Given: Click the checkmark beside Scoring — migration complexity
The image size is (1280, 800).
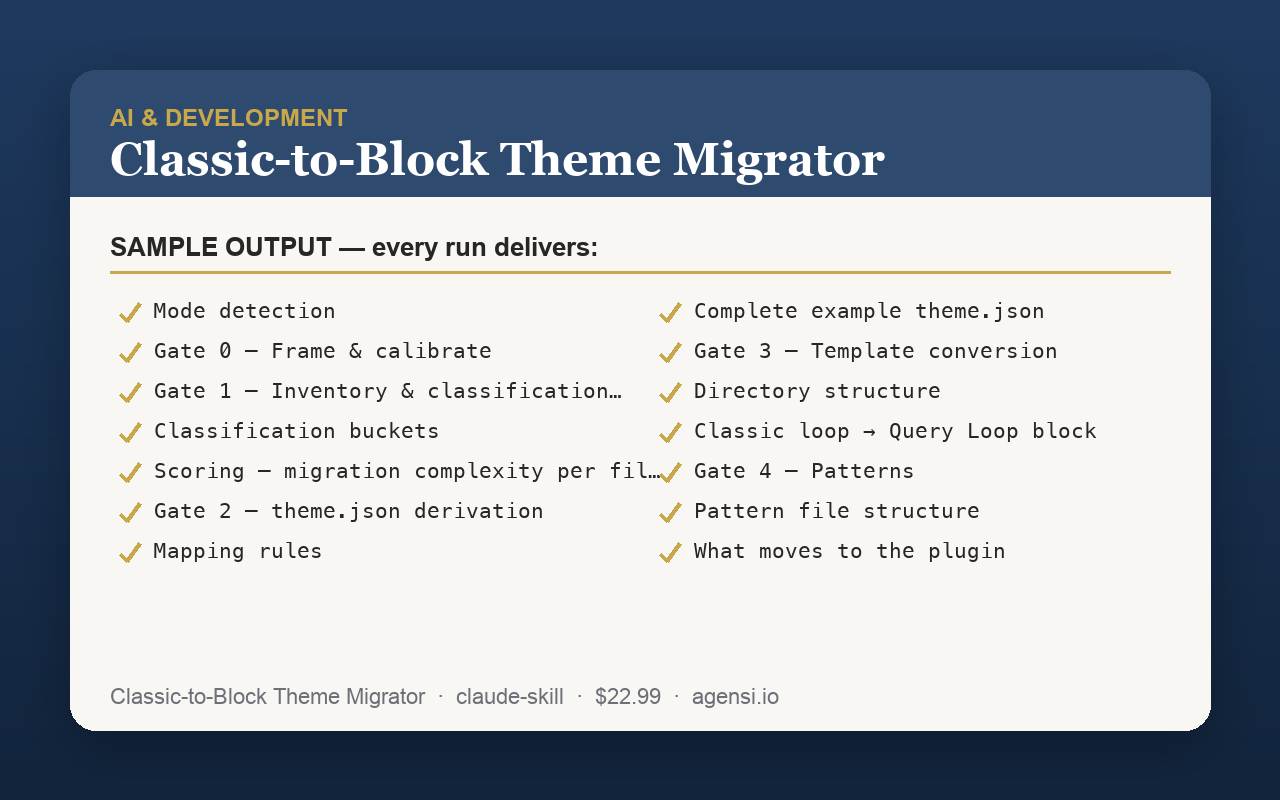Looking at the screenshot, I should click(x=130, y=473).
